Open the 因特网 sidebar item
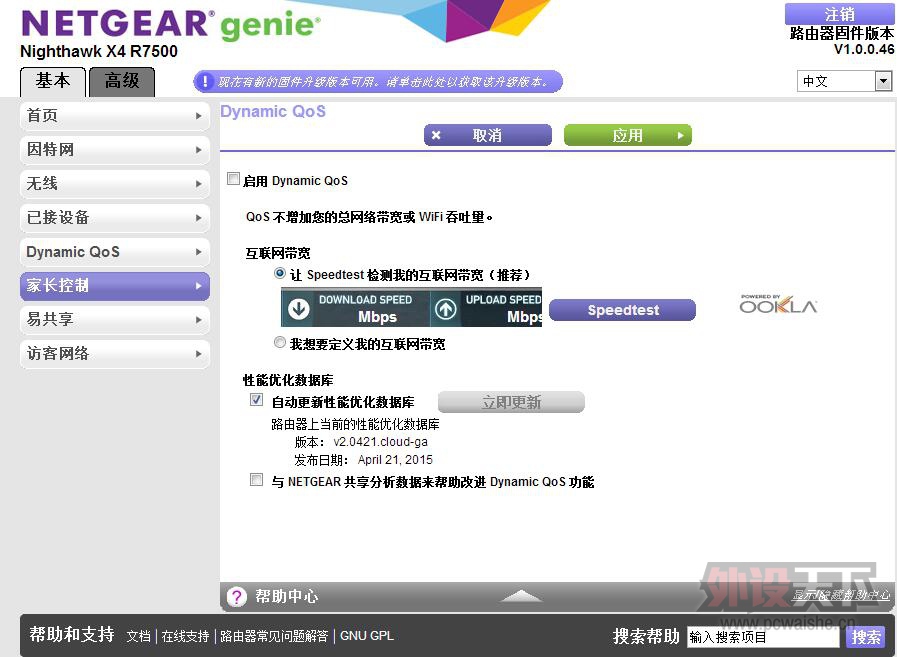 tap(115, 150)
